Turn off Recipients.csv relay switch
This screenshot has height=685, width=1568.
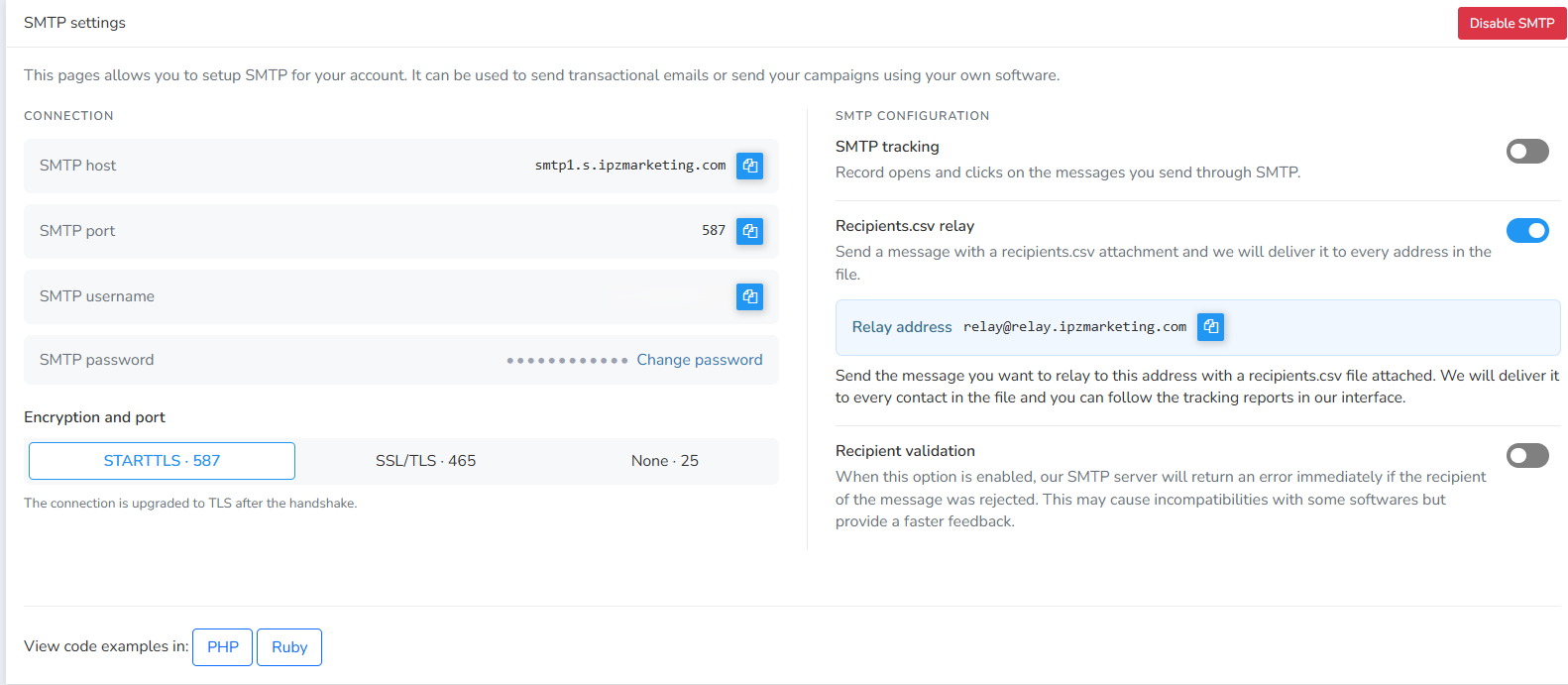coord(1527,230)
